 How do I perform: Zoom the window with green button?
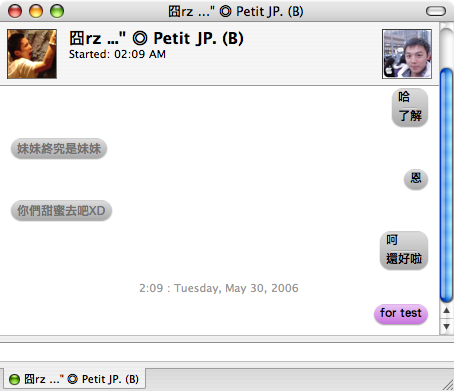coord(57,11)
